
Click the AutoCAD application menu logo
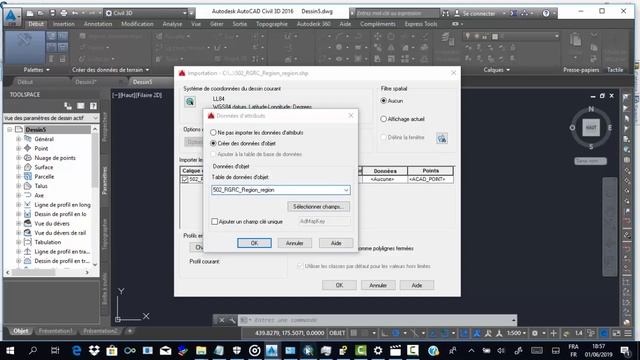coord(11,16)
